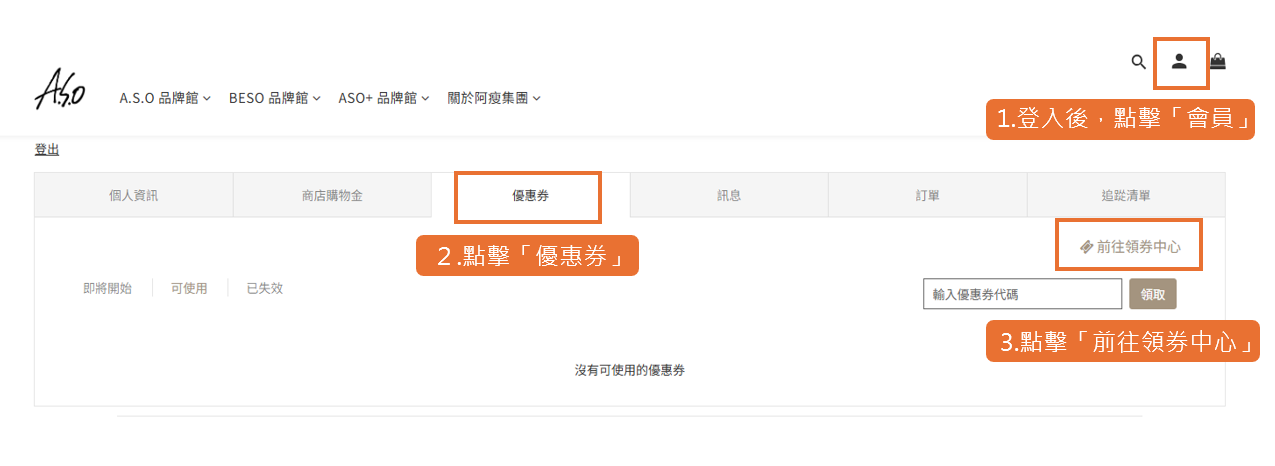Expand the BESO 品牌館 dropdown menu
This screenshot has height=466, width=1275.
(x=274, y=98)
